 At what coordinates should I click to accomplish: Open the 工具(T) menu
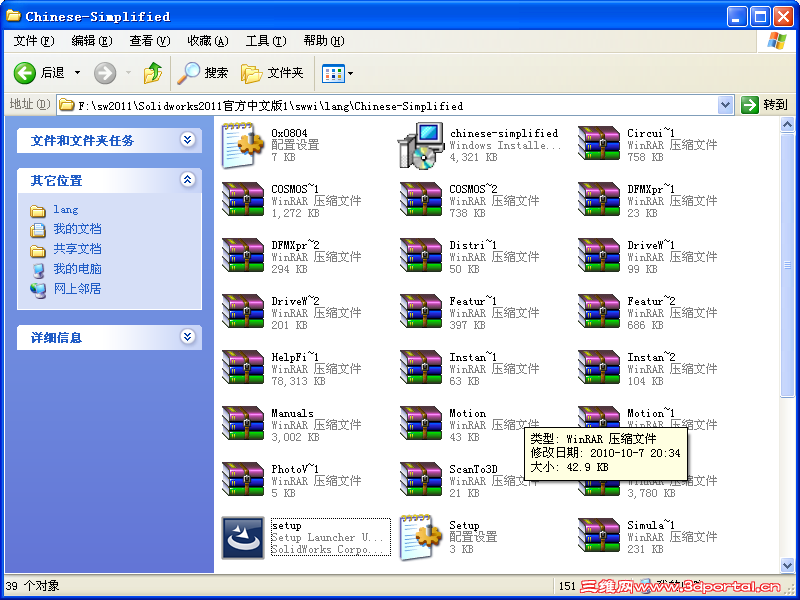pyautogui.click(x=266, y=41)
